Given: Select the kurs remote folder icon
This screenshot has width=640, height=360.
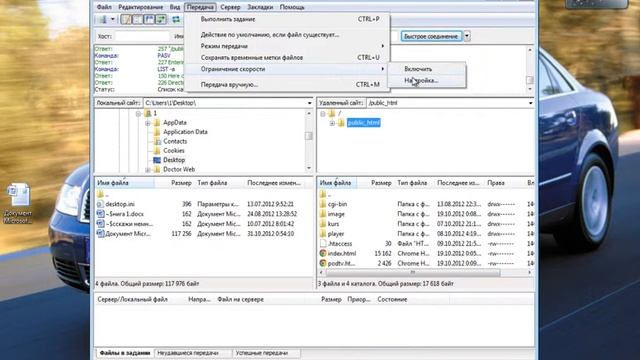Looking at the screenshot, I should [323, 224].
